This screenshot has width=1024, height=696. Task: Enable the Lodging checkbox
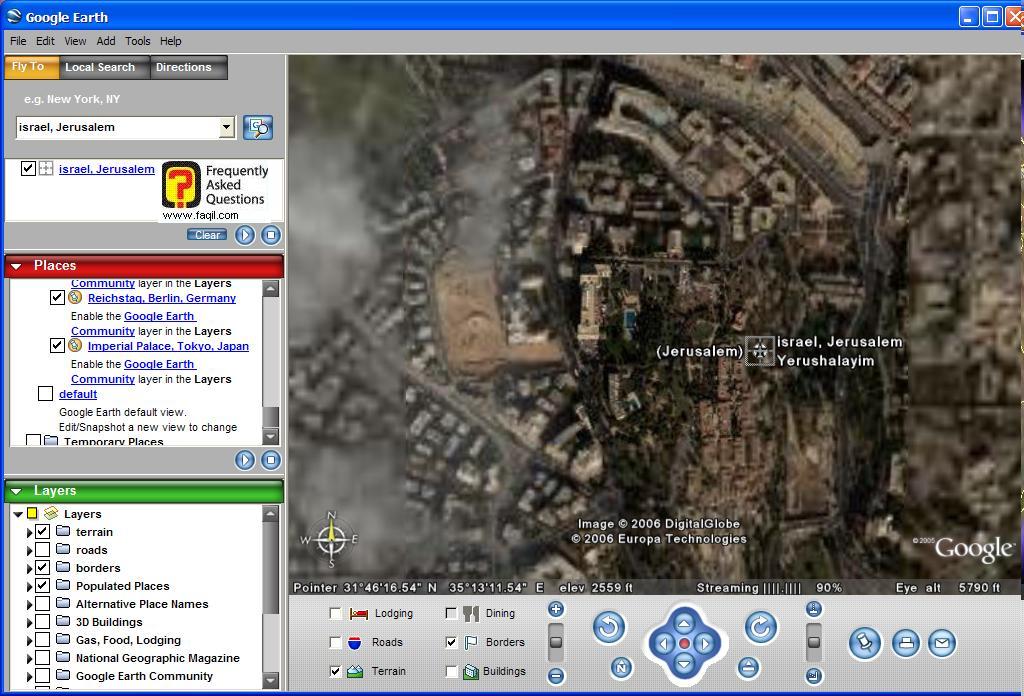(x=336, y=613)
